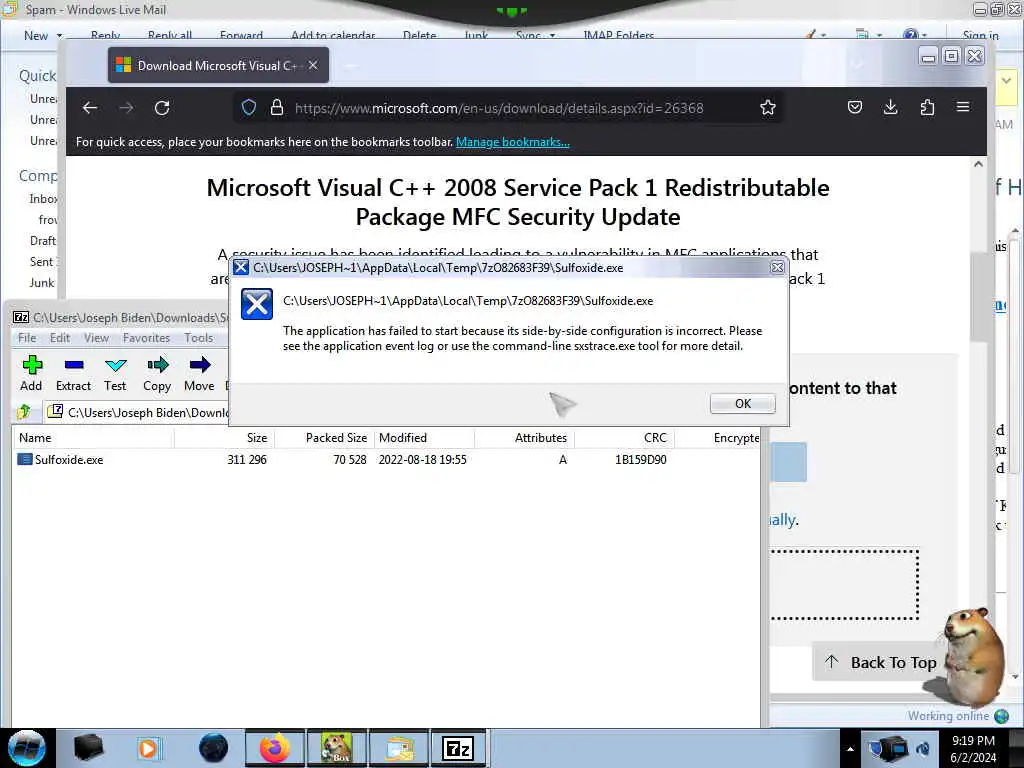
Task: Sort by the Attributes column header
Action: tap(524, 438)
